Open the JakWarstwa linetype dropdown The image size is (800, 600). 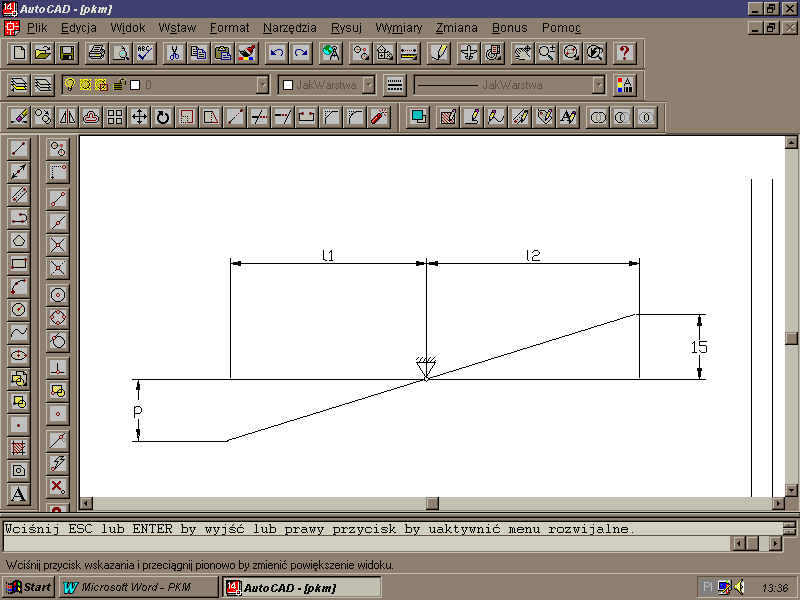(598, 85)
